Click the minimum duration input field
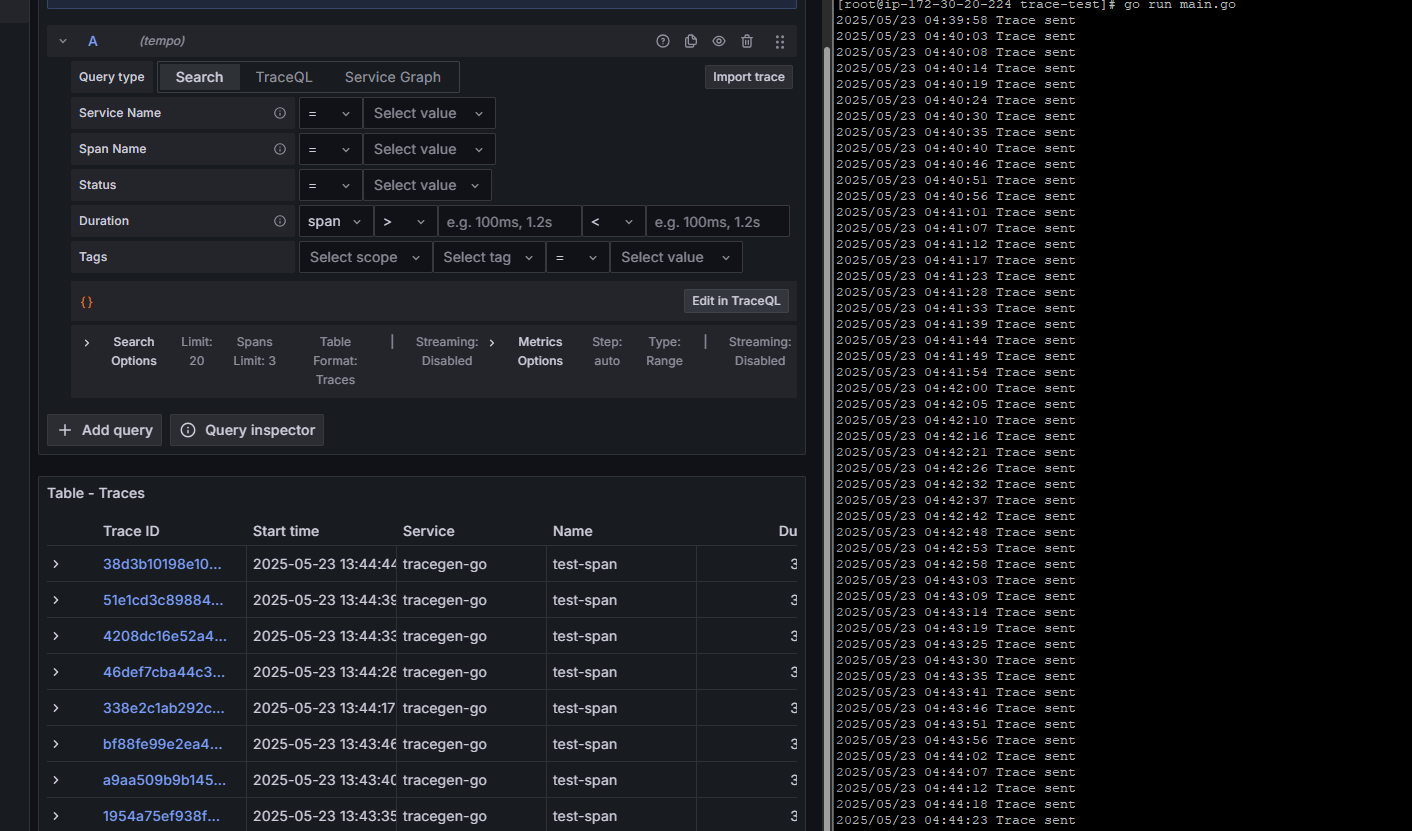1412x831 pixels. click(x=510, y=221)
